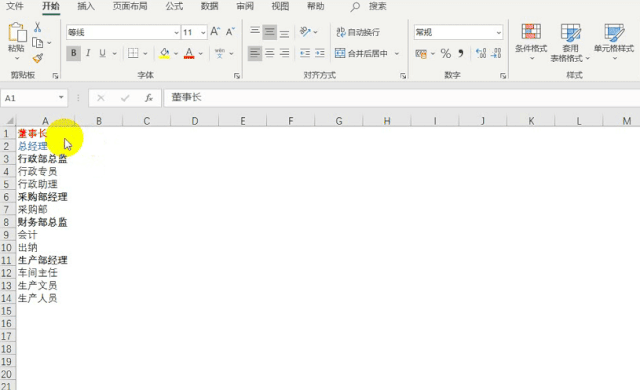This screenshot has height=390, width=640.
Task: Align text to top
Action: [255, 32]
